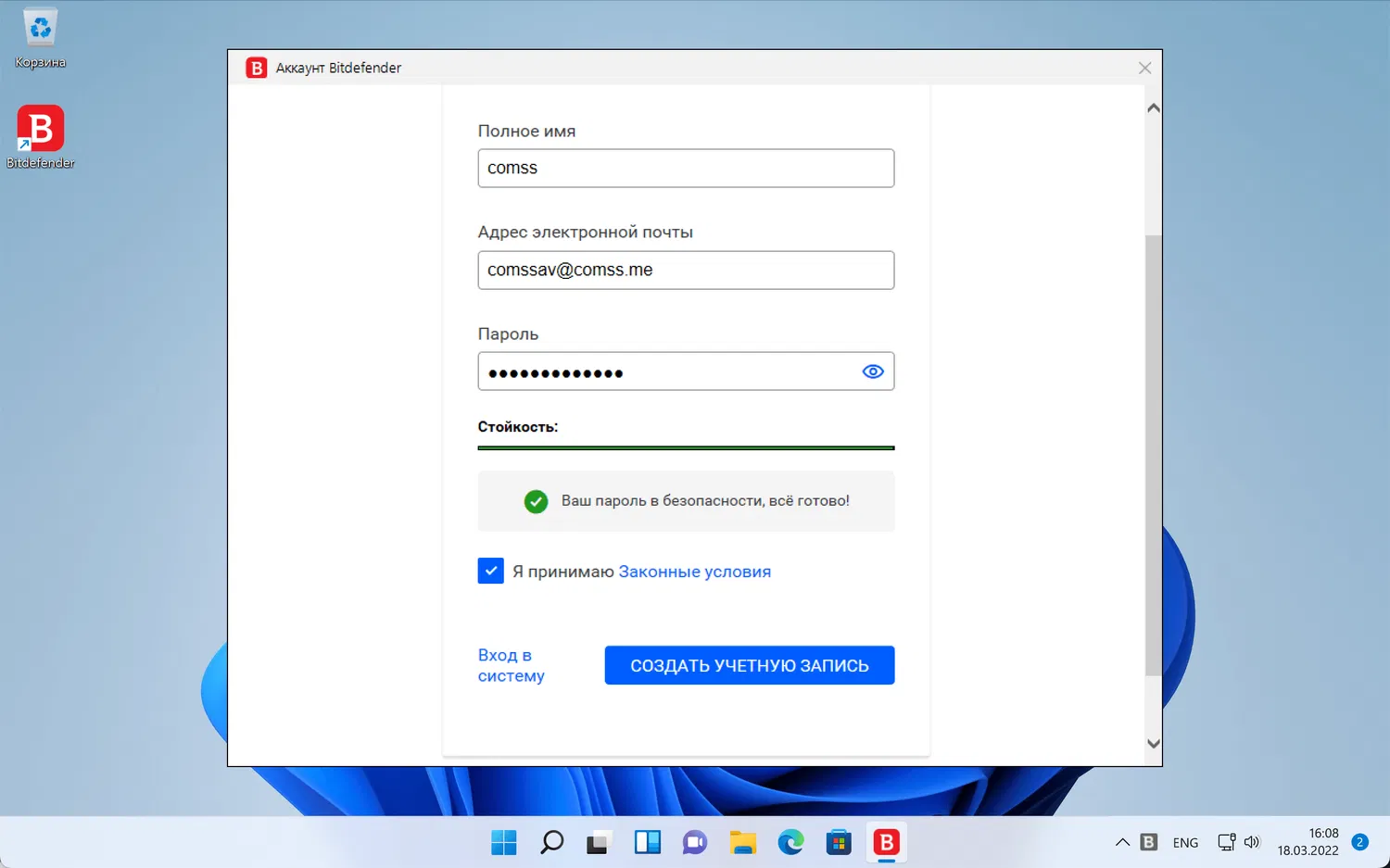Focus the email address input field
Screen dimensions: 1390x868
click(x=686, y=270)
